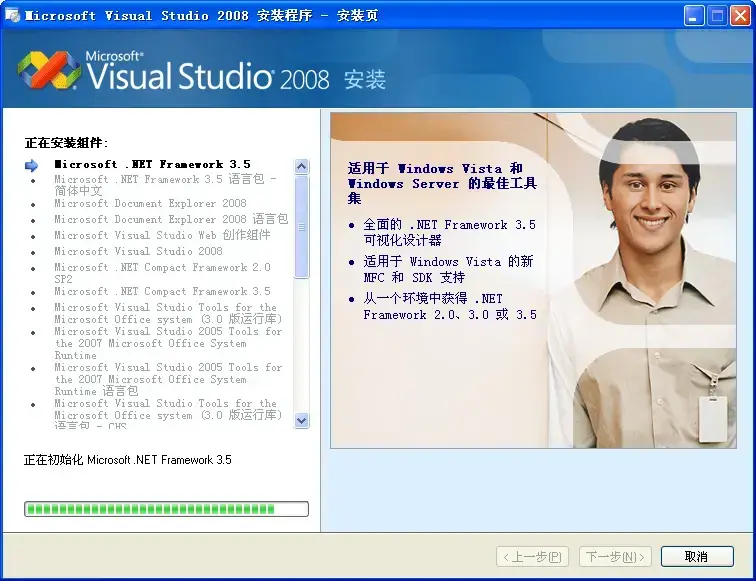Image resolution: width=756 pixels, height=581 pixels.
Task: Click the component list scroll down arrow
Action: (301, 420)
